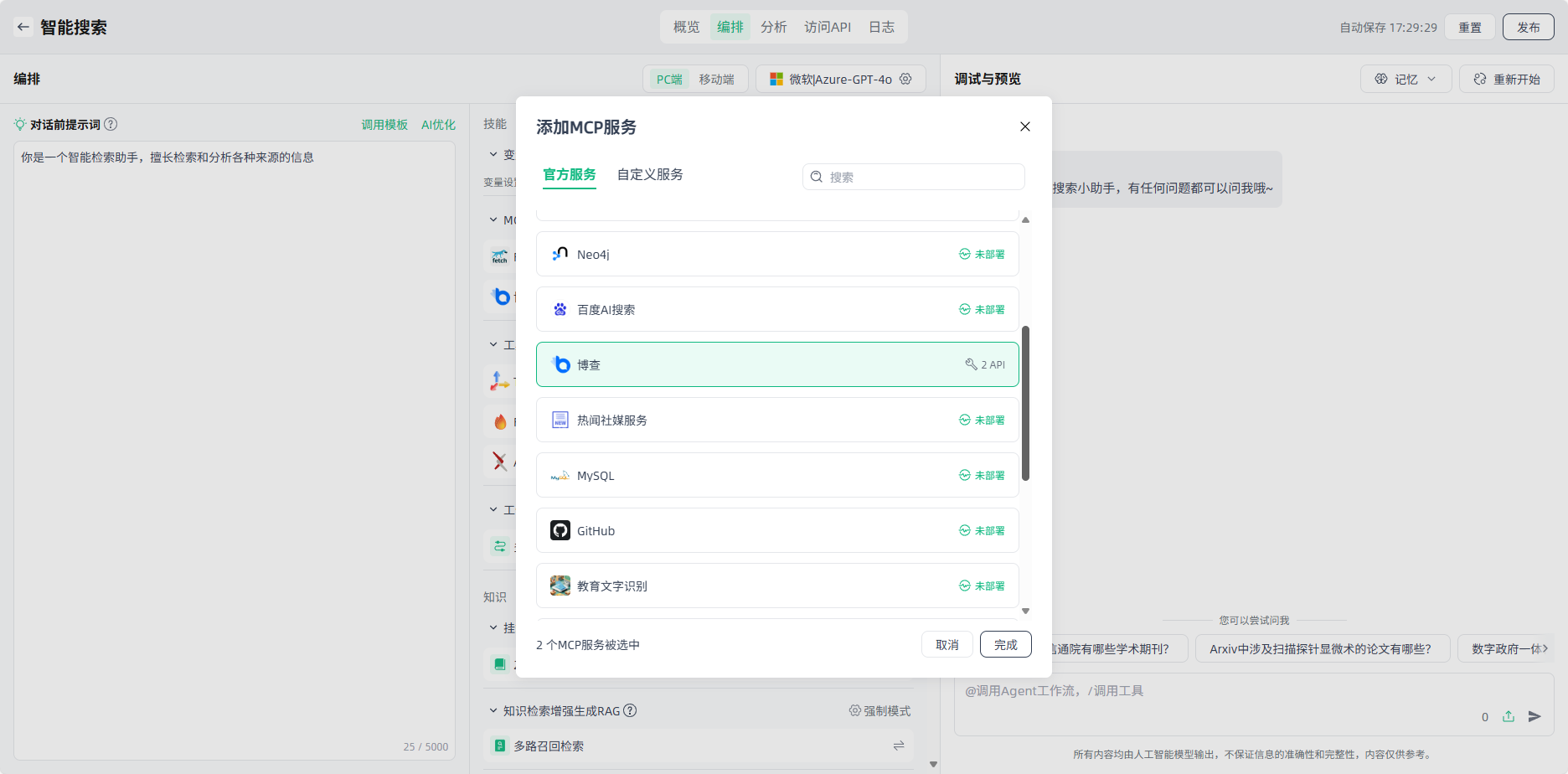The height and width of the screenshot is (774, 1568).
Task: Click the send message arrow icon
Action: click(1534, 716)
